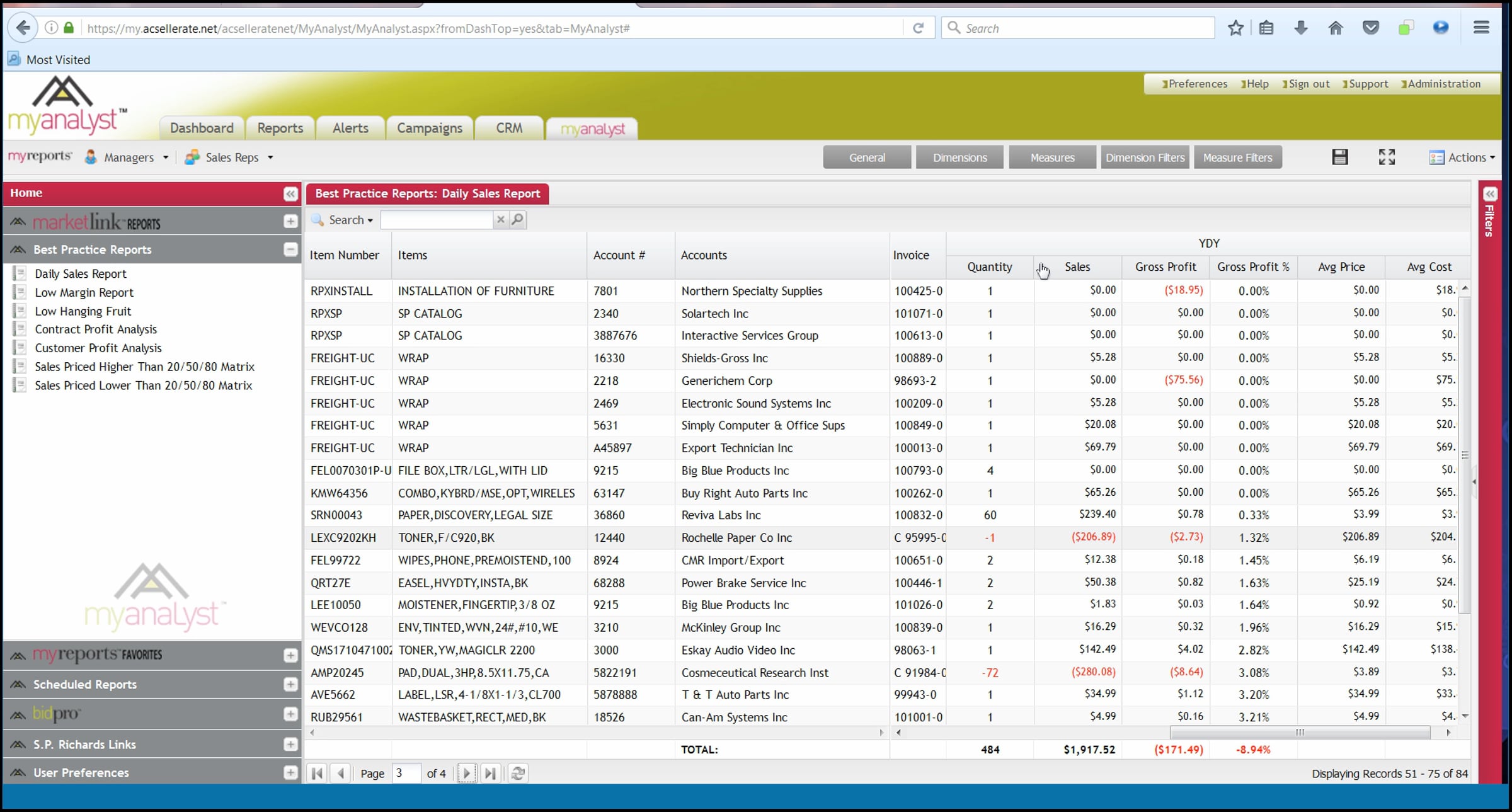Switch to the Dashboard tab
This screenshot has width=1512, height=812.
[202, 128]
